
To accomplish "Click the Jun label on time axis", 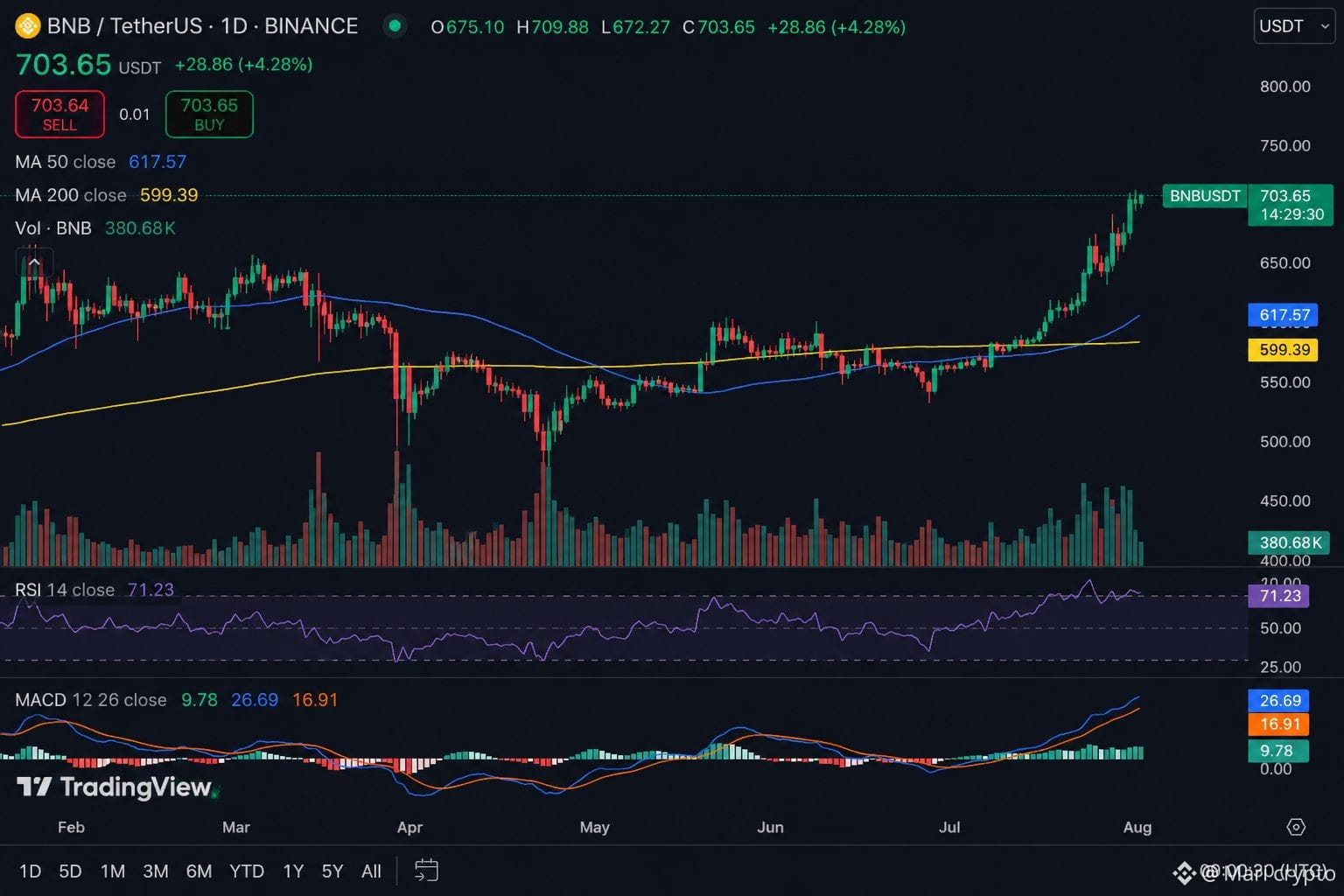I will (770, 827).
